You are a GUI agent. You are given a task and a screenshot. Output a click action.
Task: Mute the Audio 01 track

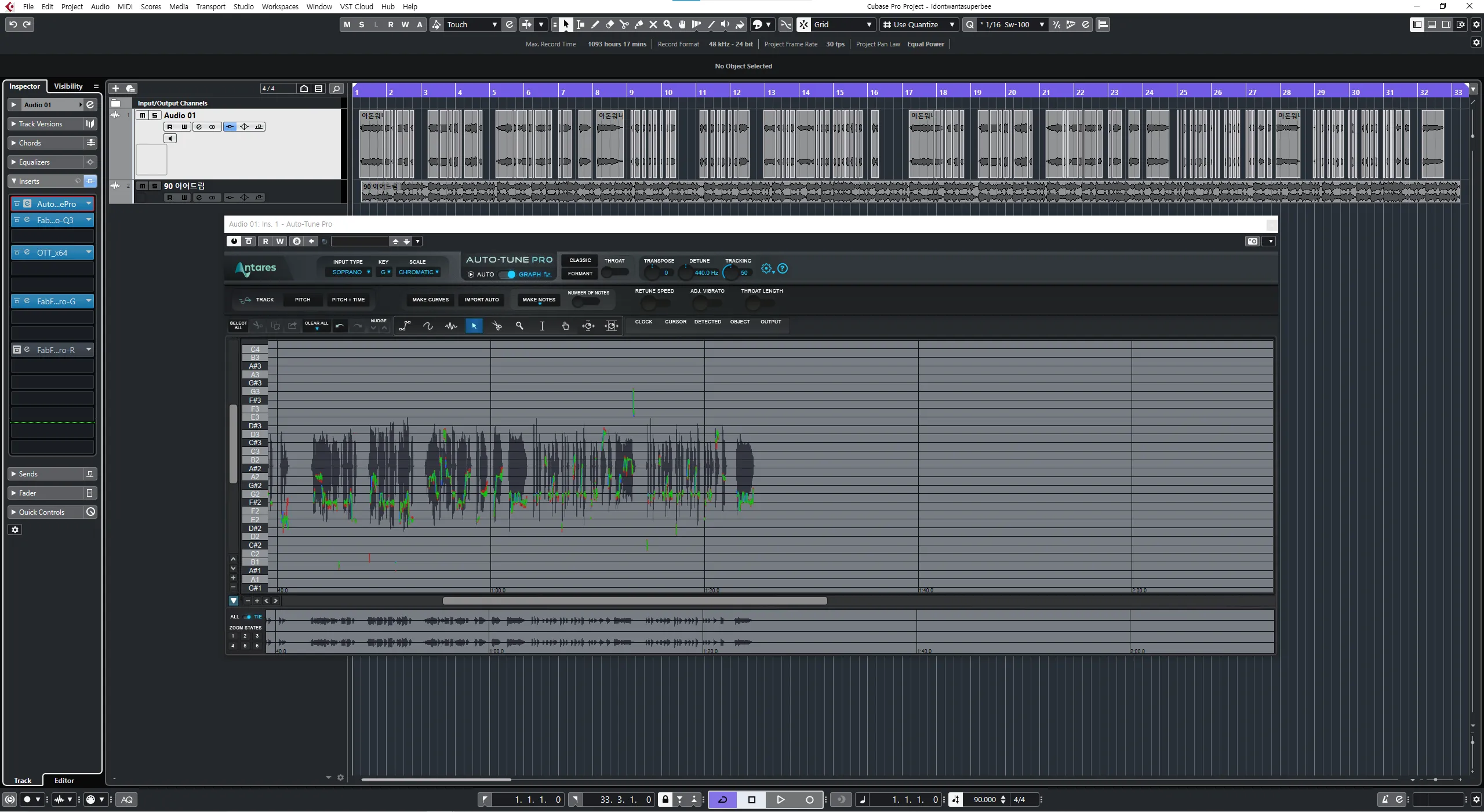[142, 115]
